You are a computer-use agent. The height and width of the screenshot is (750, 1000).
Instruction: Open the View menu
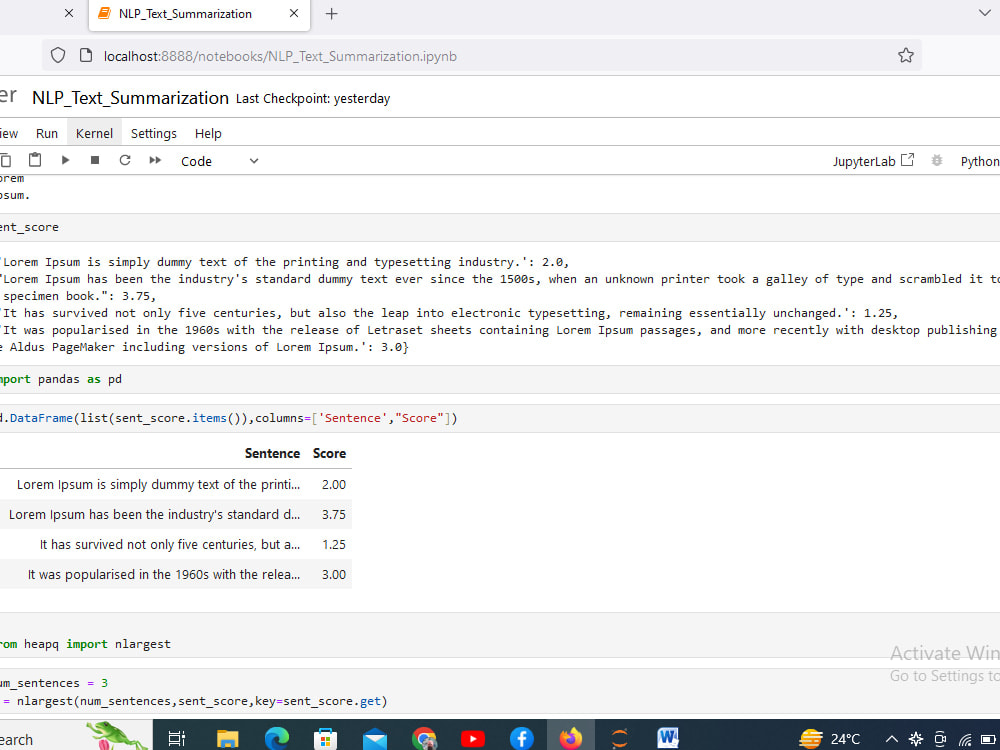click(9, 133)
